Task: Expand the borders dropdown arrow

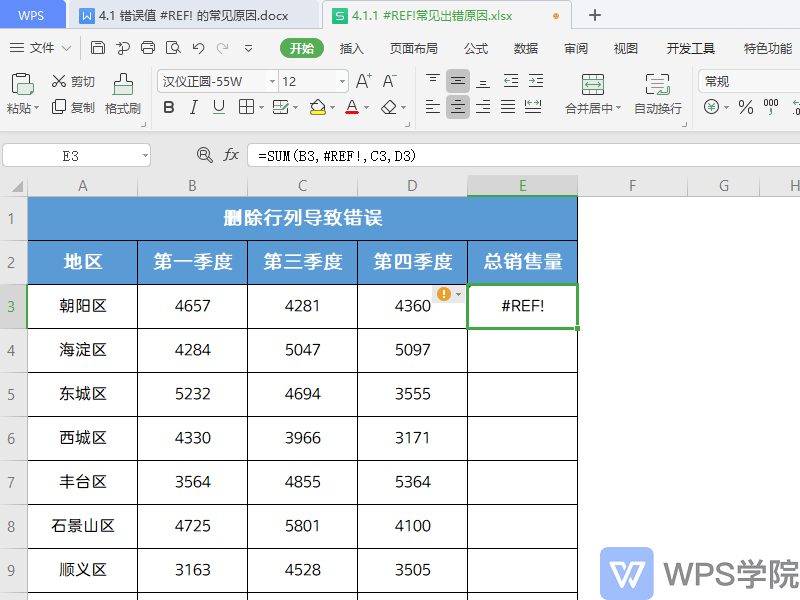Action: tap(261, 108)
